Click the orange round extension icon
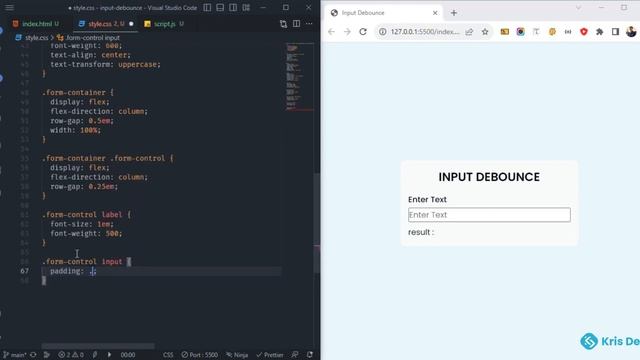 [552, 31]
